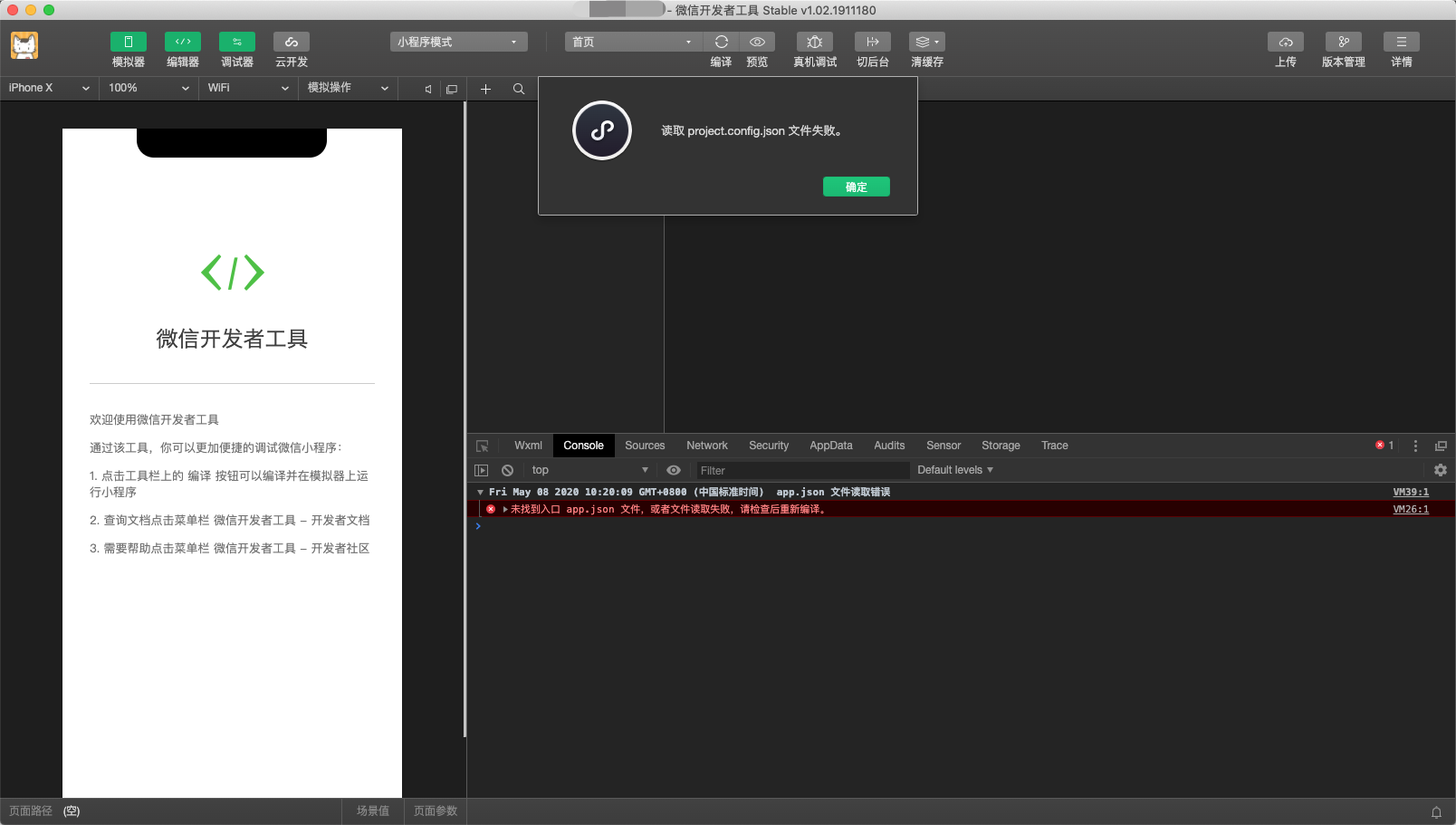Open the 小程序模式 mode dropdown
The height and width of the screenshot is (825, 1456).
pos(459,42)
